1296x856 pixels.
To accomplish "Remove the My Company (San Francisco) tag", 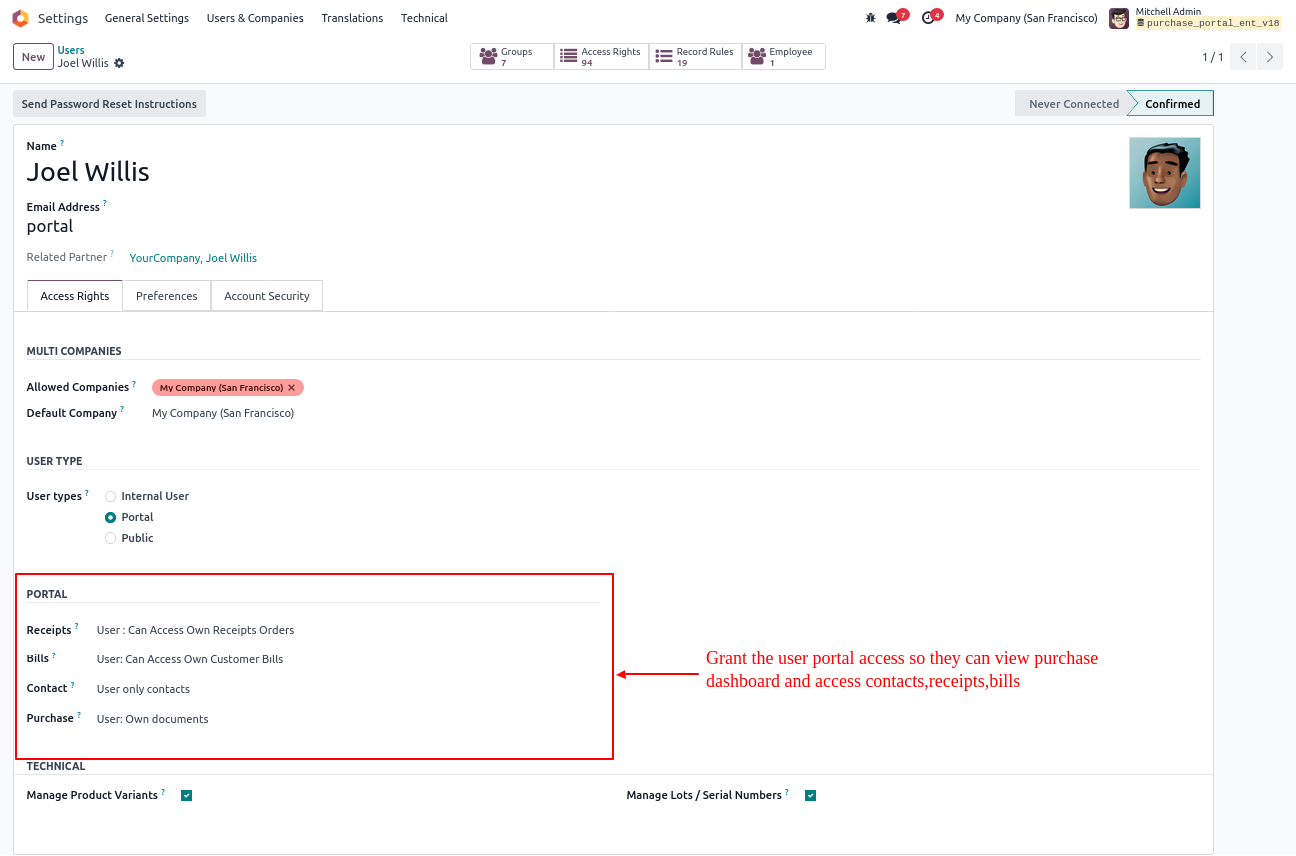I will tap(292, 388).
